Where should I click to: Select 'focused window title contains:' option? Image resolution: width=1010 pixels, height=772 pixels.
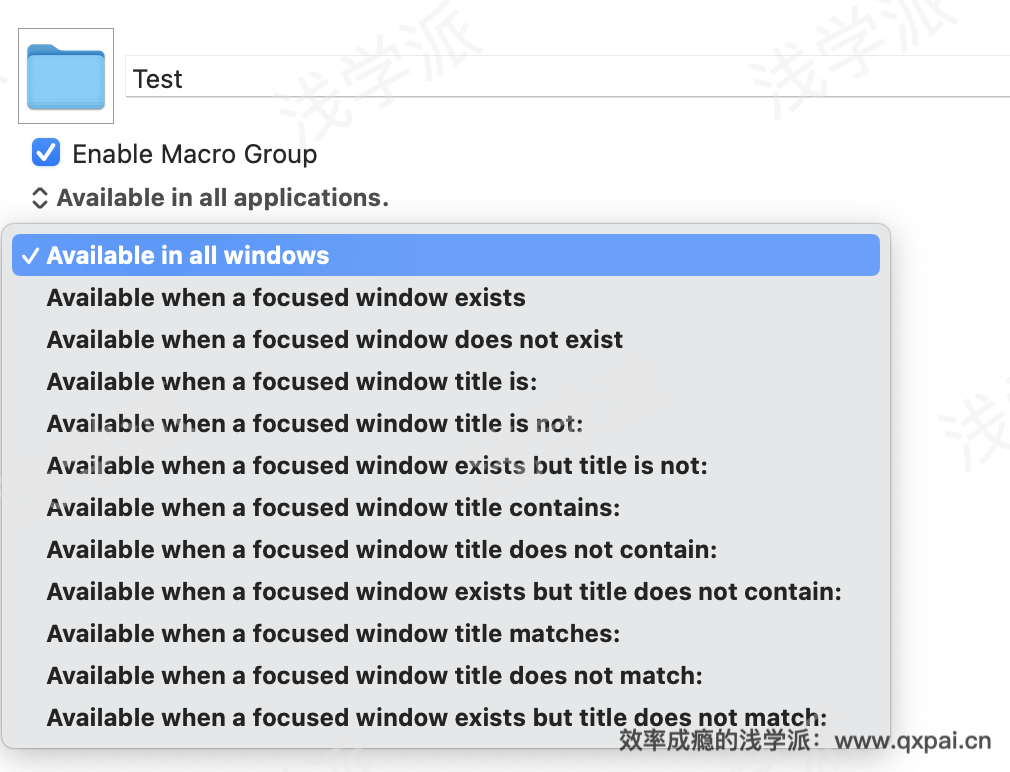[x=333, y=507]
